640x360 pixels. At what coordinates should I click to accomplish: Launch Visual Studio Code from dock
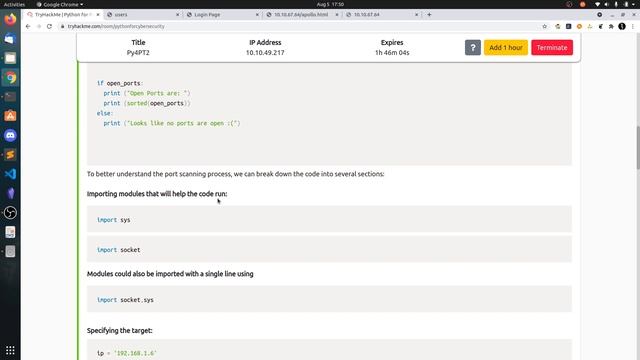point(10,174)
